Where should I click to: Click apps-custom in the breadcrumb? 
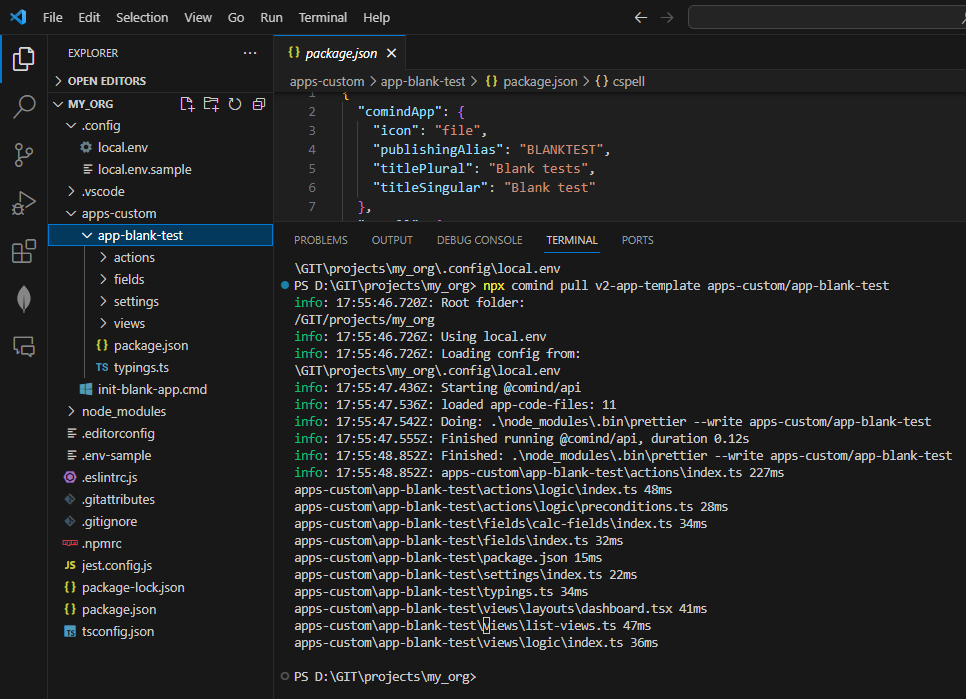point(327,81)
